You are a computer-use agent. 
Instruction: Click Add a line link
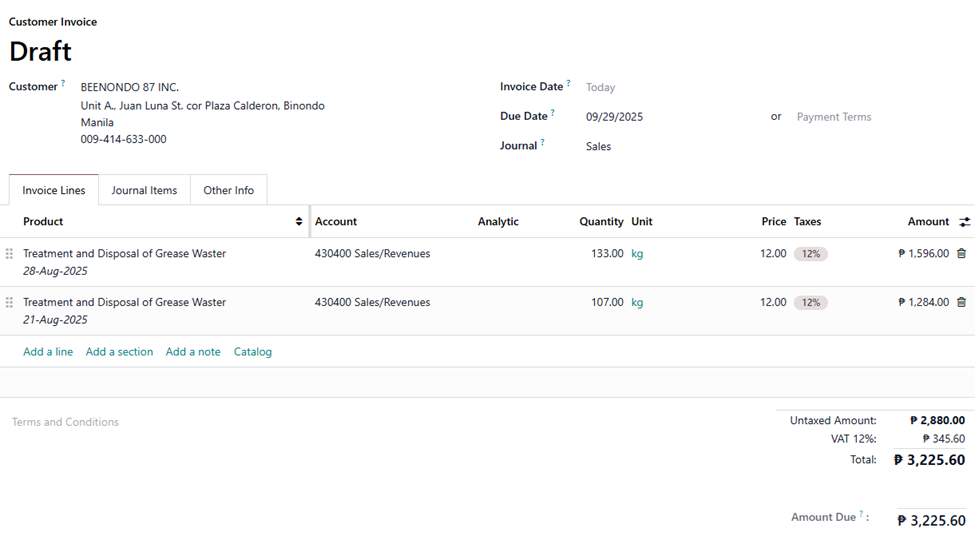[x=48, y=352]
